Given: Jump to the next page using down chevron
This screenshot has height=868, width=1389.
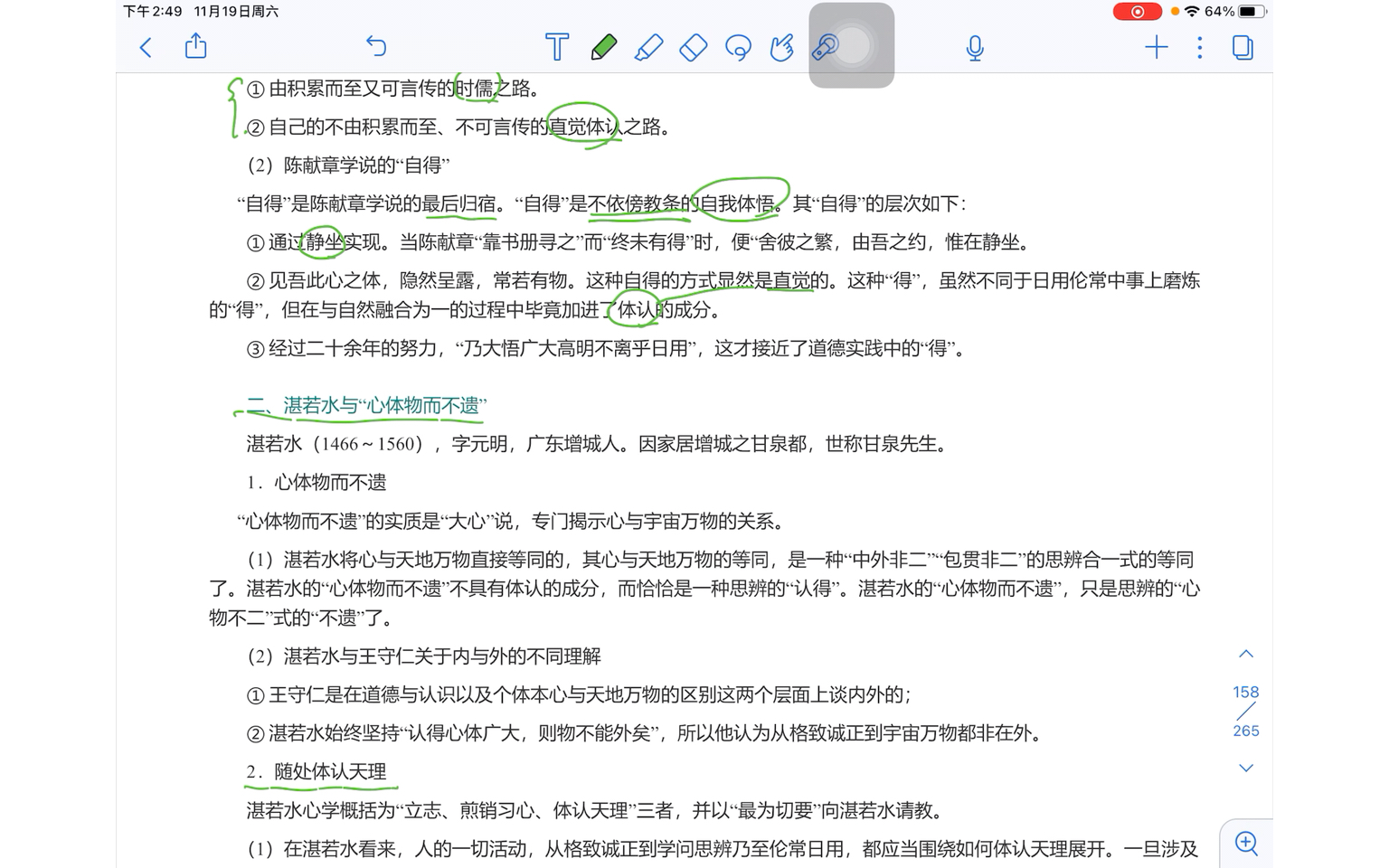Looking at the screenshot, I should coord(1246,768).
